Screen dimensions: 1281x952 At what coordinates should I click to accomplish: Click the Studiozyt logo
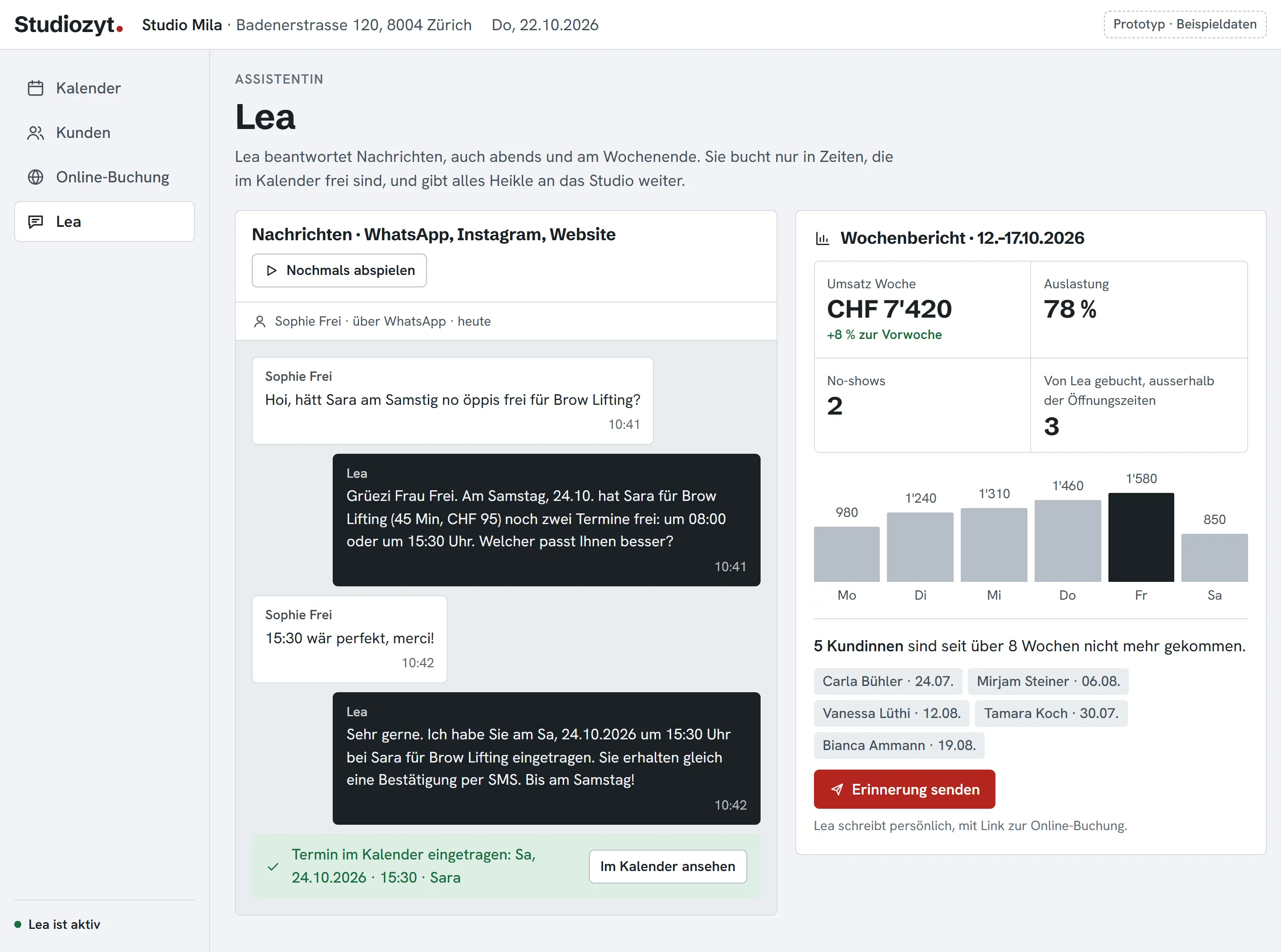pos(68,25)
